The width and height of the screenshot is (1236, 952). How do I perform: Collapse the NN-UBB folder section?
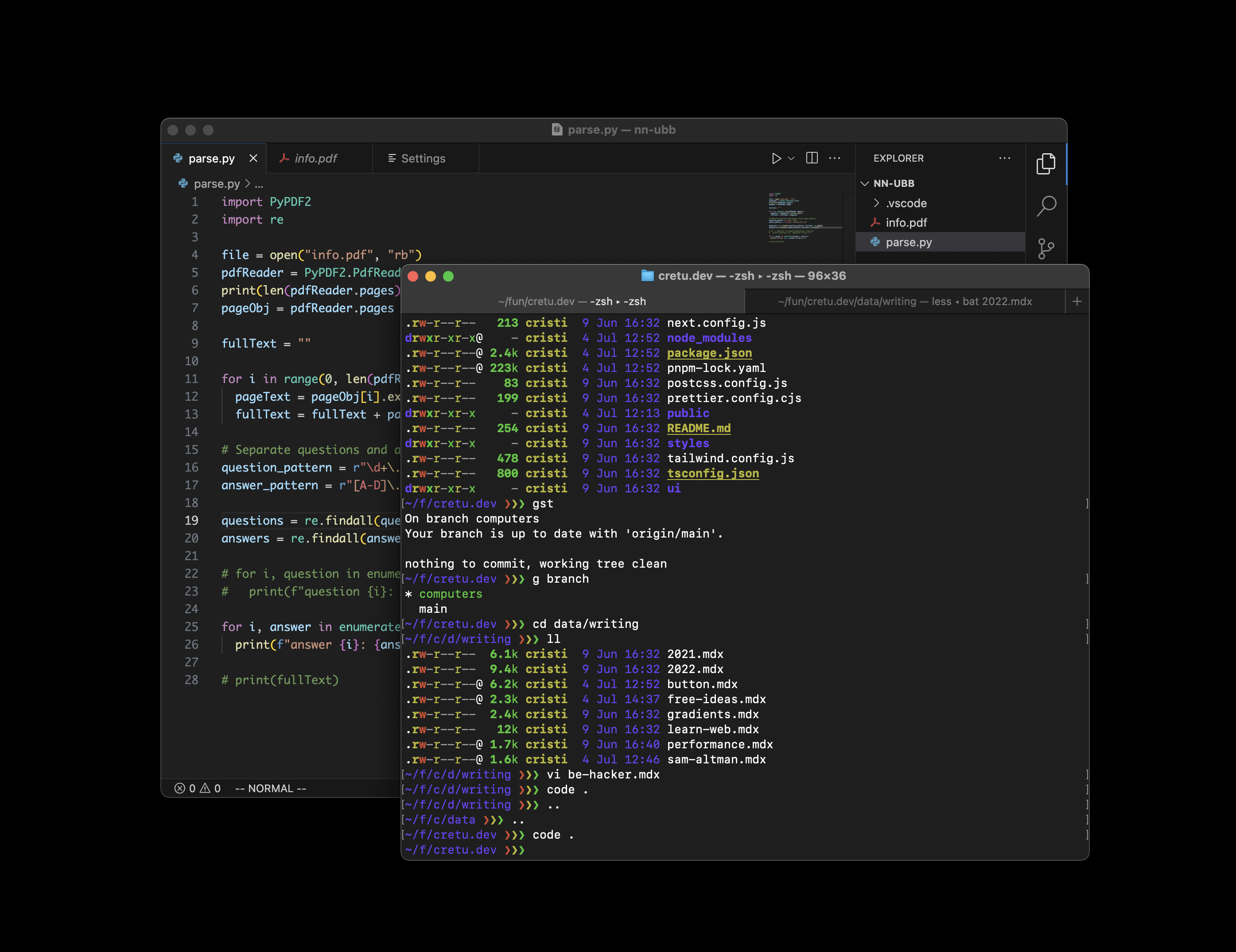tap(865, 183)
